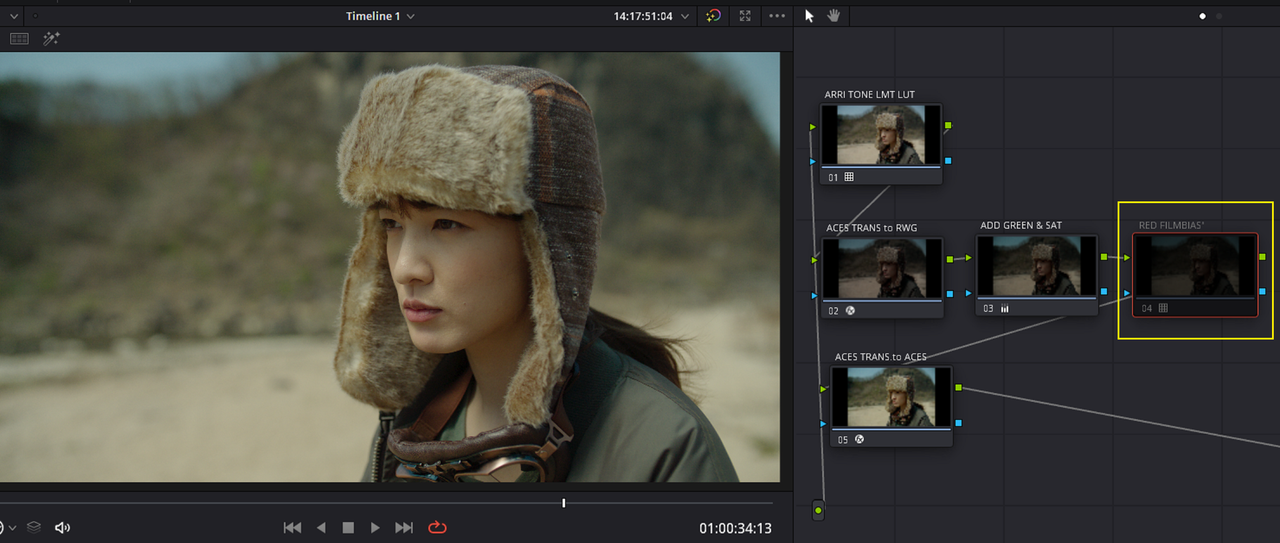The width and height of the screenshot is (1280, 543).
Task: Select the hand pan tool in node editor
Action: [834, 16]
